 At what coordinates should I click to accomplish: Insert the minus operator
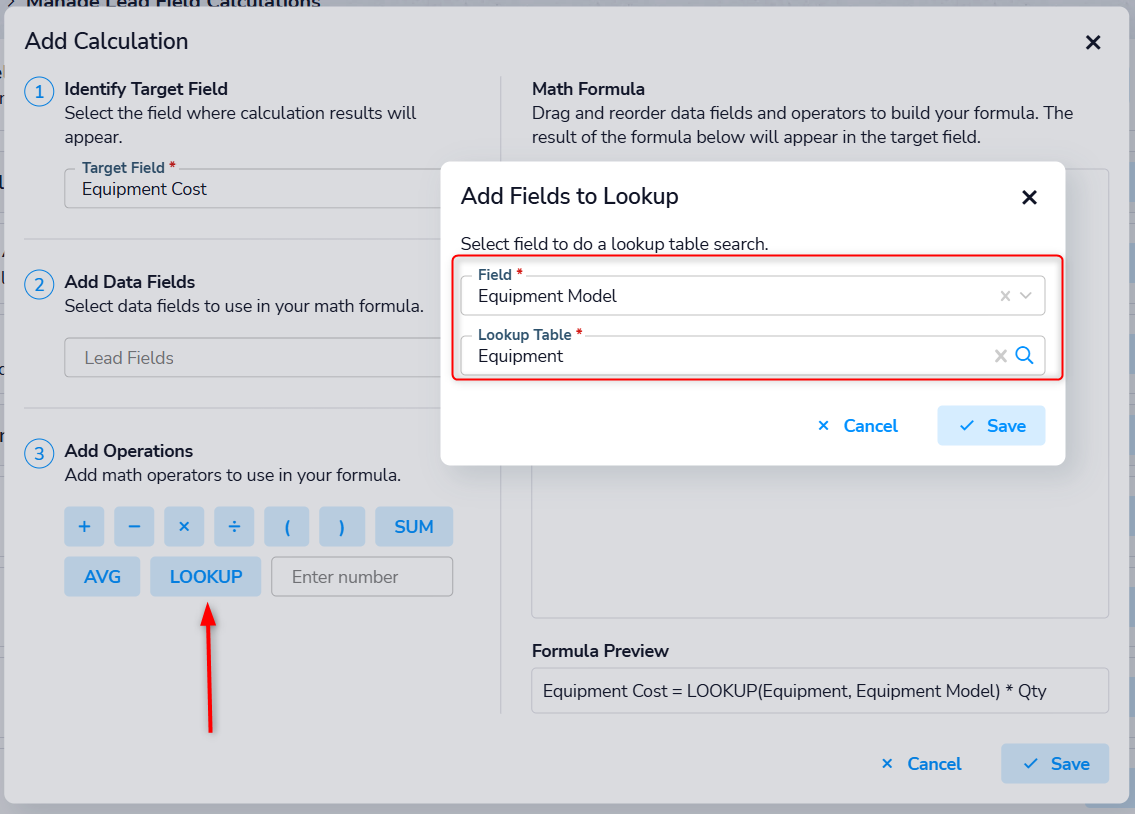134,527
